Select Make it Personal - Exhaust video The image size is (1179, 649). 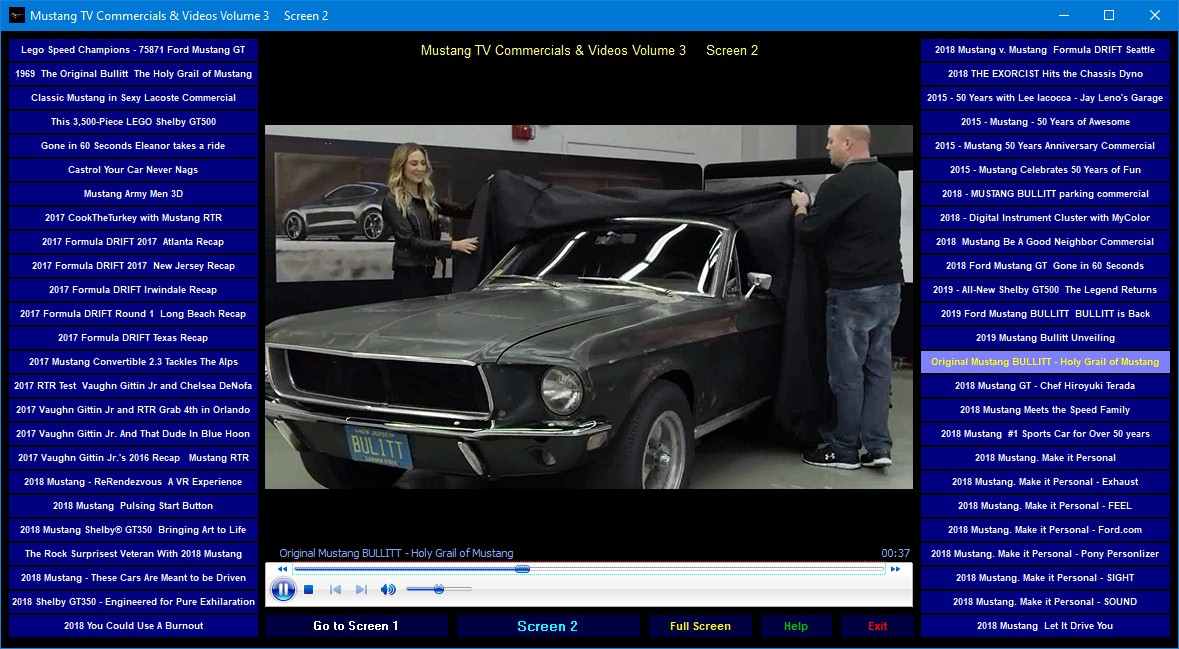pyautogui.click(x=1045, y=482)
